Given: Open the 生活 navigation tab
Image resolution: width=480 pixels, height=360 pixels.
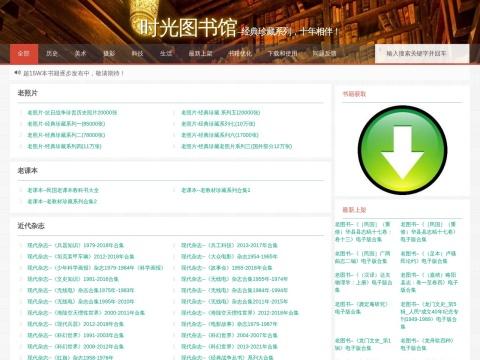Looking at the screenshot, I should [166, 53].
